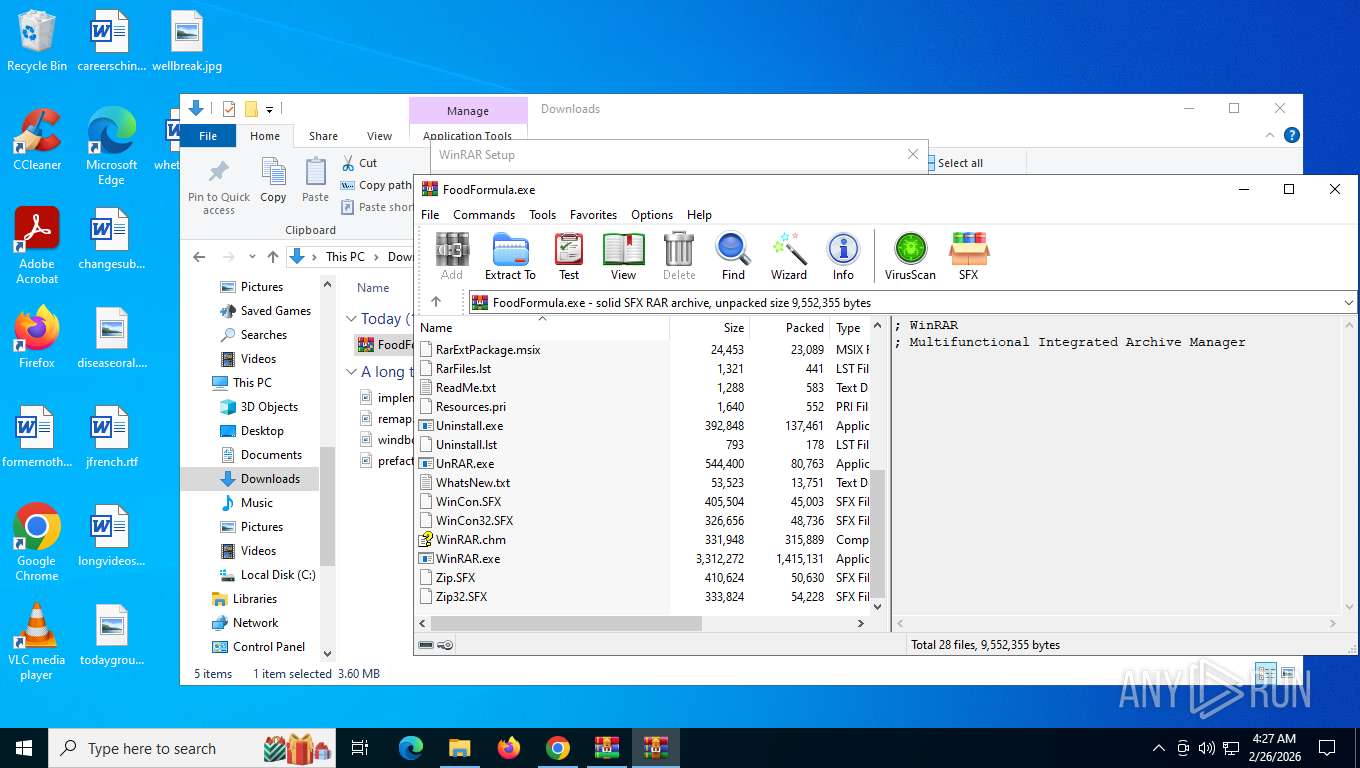Open the notification center
This screenshot has width=1360, height=768.
tap(1327, 747)
